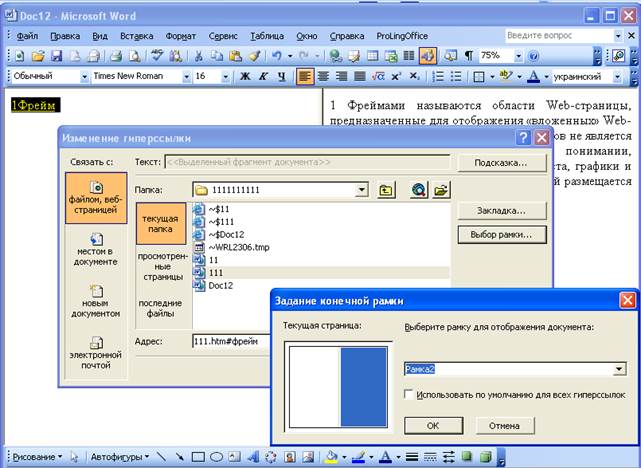Click the Browse the Web icon in dialog
This screenshot has width=641, height=468.
click(x=419, y=190)
